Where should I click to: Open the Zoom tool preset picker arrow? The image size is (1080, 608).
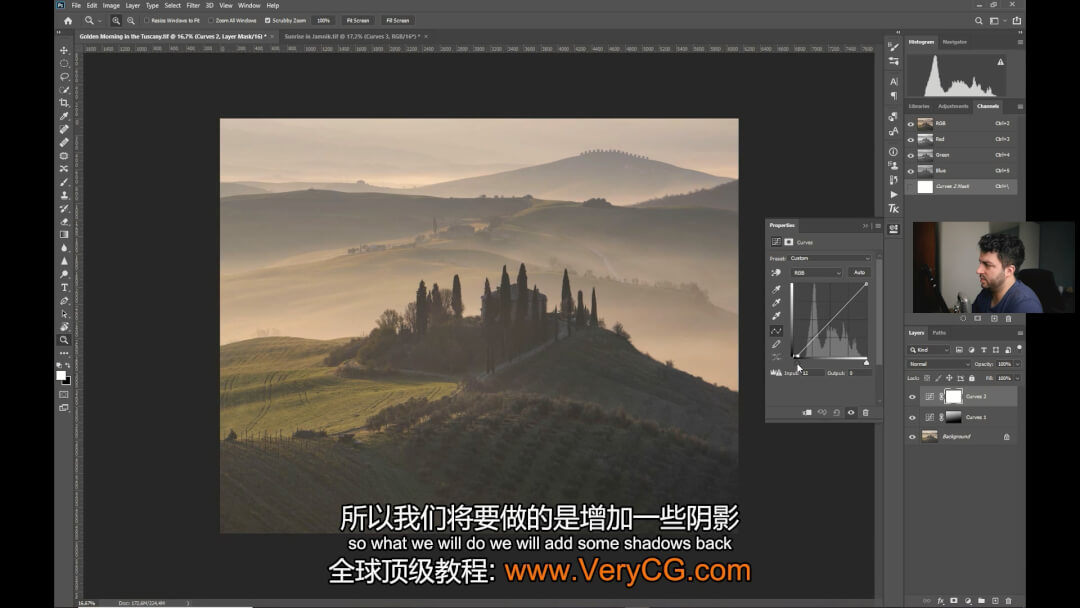pyautogui.click(x=99, y=21)
